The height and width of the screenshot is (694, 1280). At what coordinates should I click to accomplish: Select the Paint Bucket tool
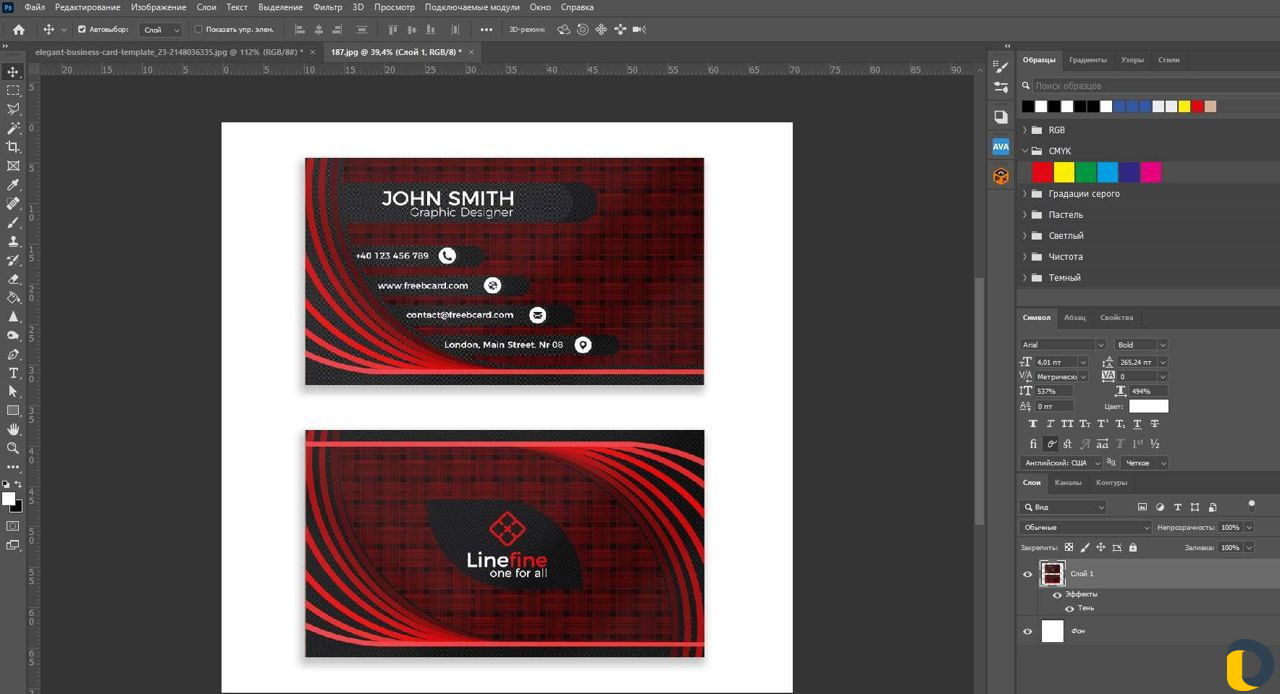[13, 297]
